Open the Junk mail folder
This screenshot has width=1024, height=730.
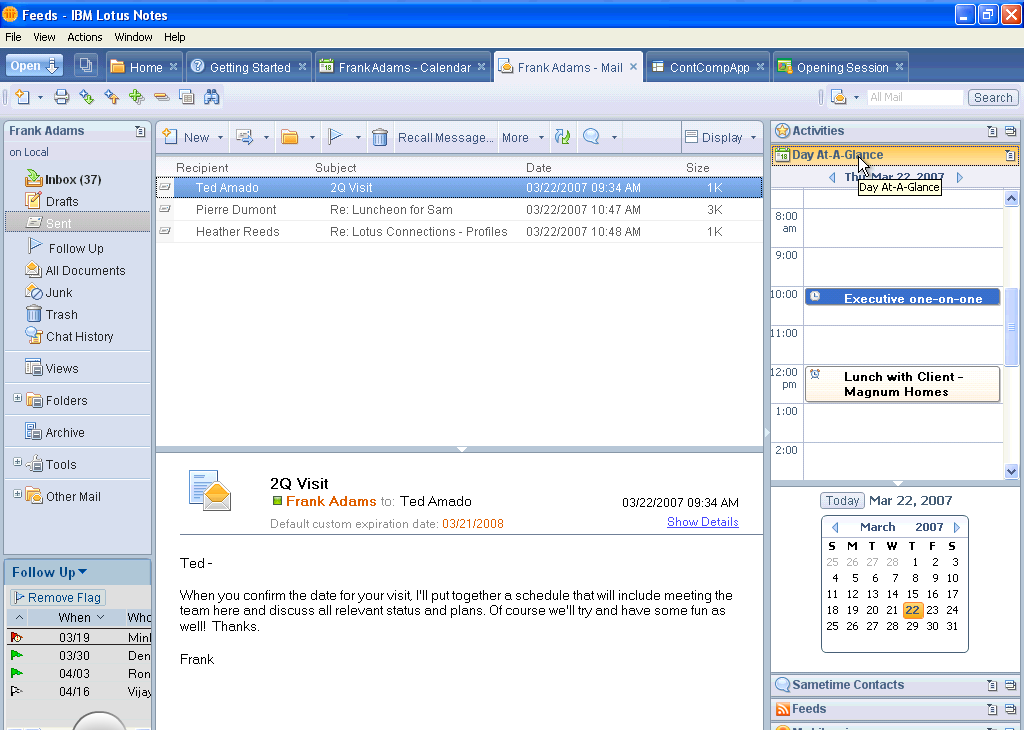59,293
